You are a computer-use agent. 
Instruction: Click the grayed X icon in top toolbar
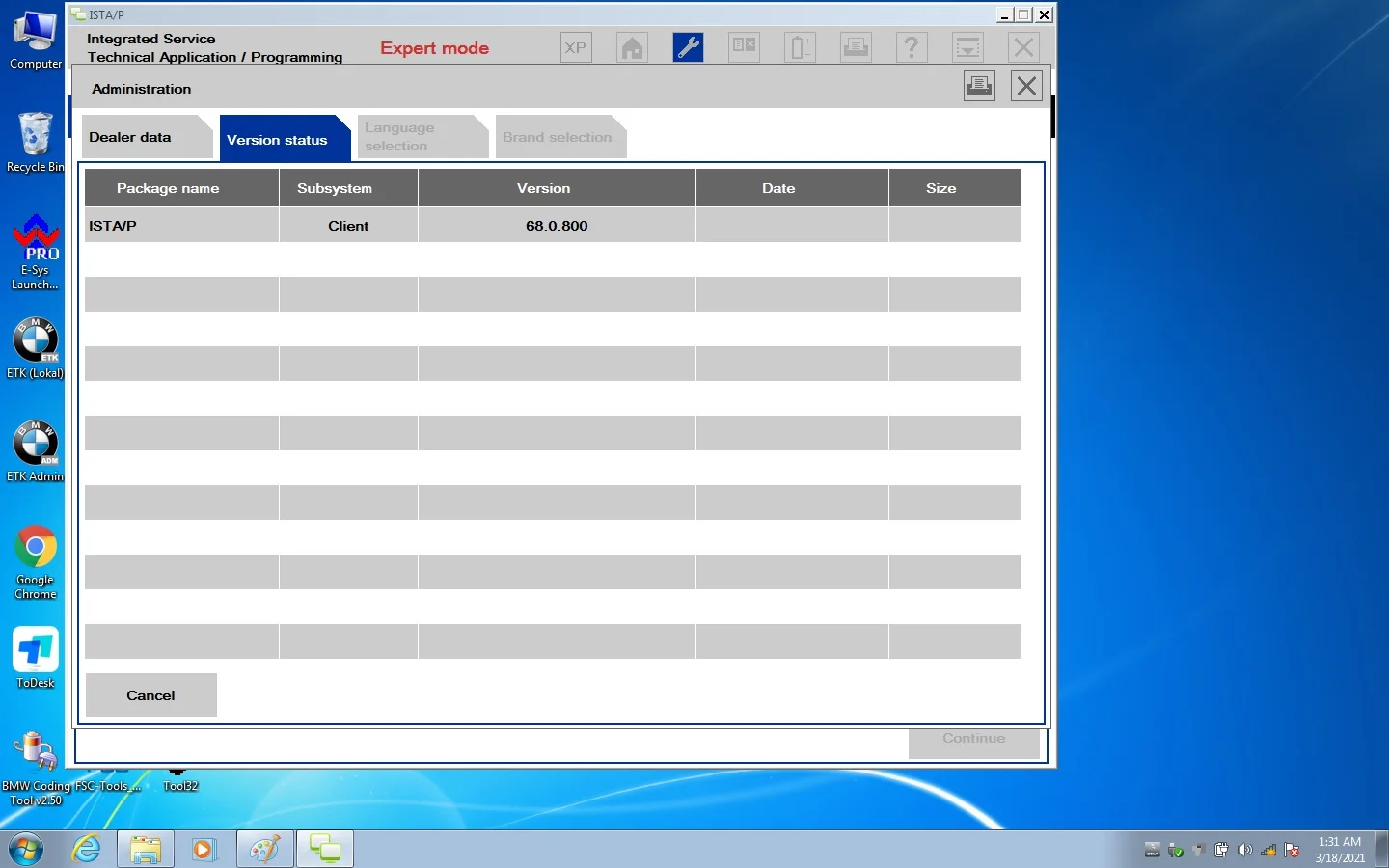pyautogui.click(x=1023, y=47)
